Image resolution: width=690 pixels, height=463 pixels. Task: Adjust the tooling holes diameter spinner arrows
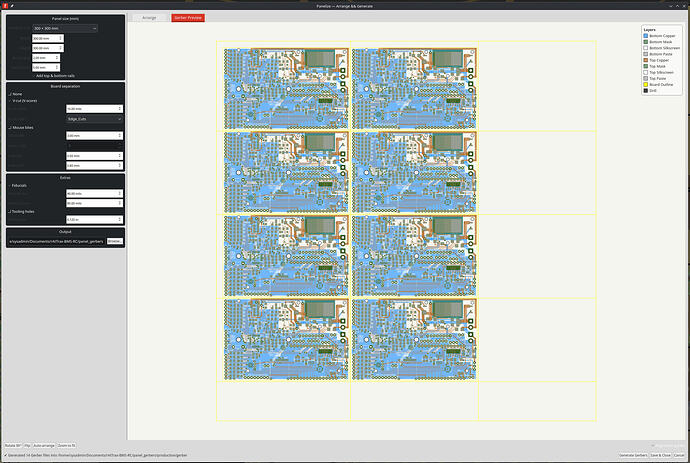(x=120, y=219)
